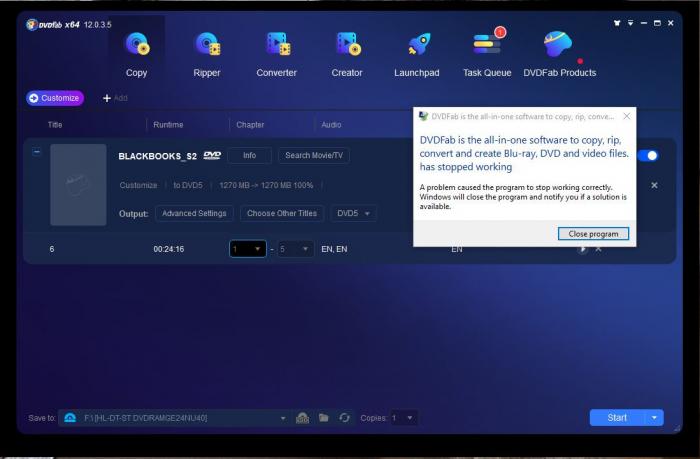700x459 pixels.
Task: Click the ISO image output icon
Action: click(302, 417)
